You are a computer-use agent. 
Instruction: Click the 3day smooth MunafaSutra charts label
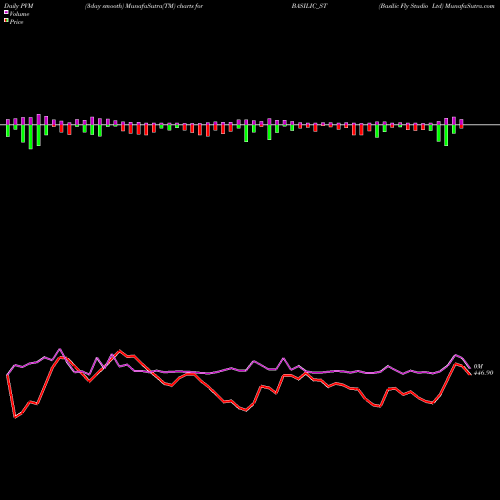coord(144,6)
